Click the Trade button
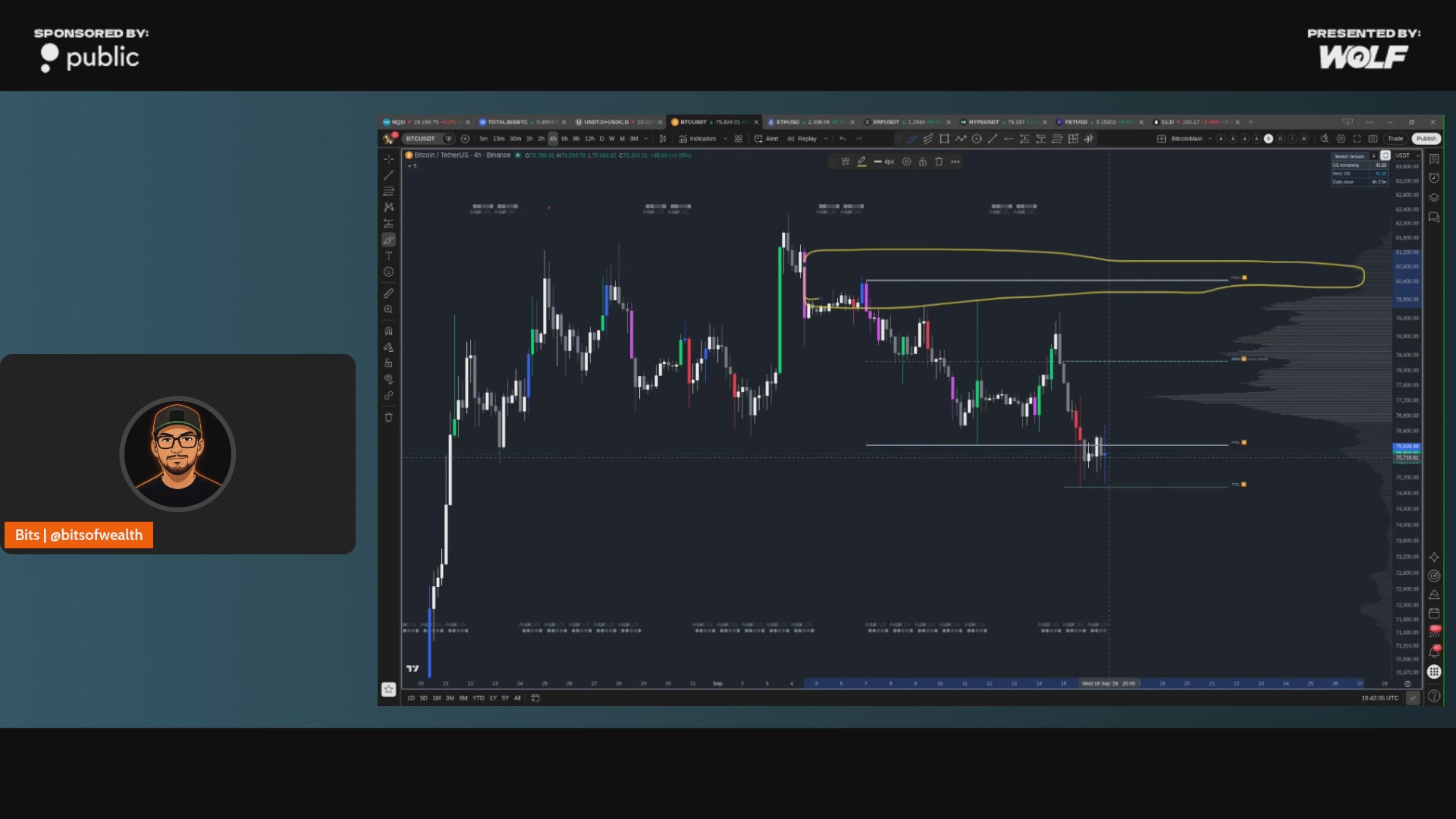 (1395, 139)
